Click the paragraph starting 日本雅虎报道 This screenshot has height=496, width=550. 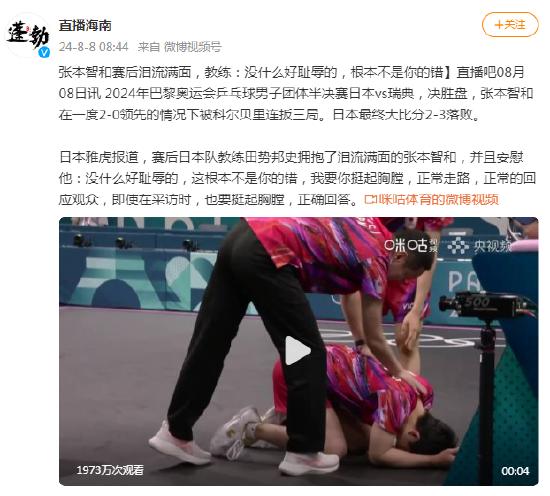point(297,179)
